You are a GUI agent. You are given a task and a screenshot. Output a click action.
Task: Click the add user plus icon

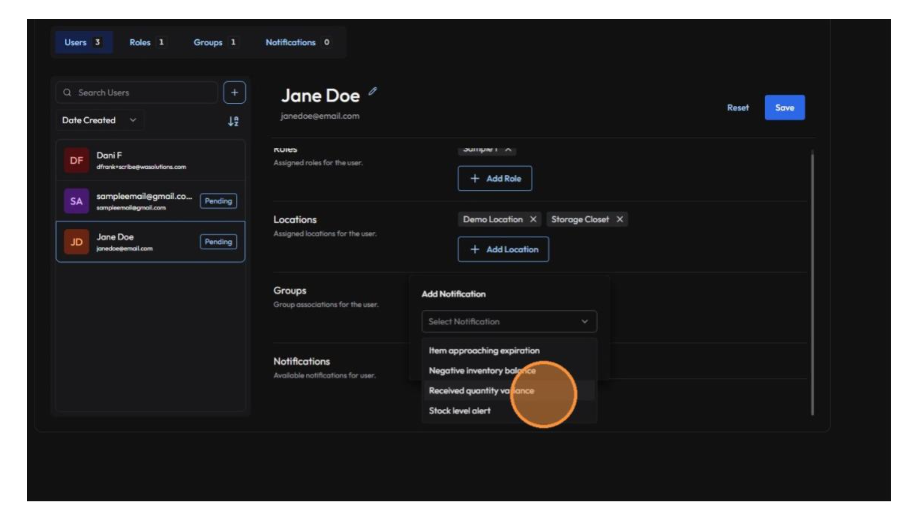tap(234, 93)
